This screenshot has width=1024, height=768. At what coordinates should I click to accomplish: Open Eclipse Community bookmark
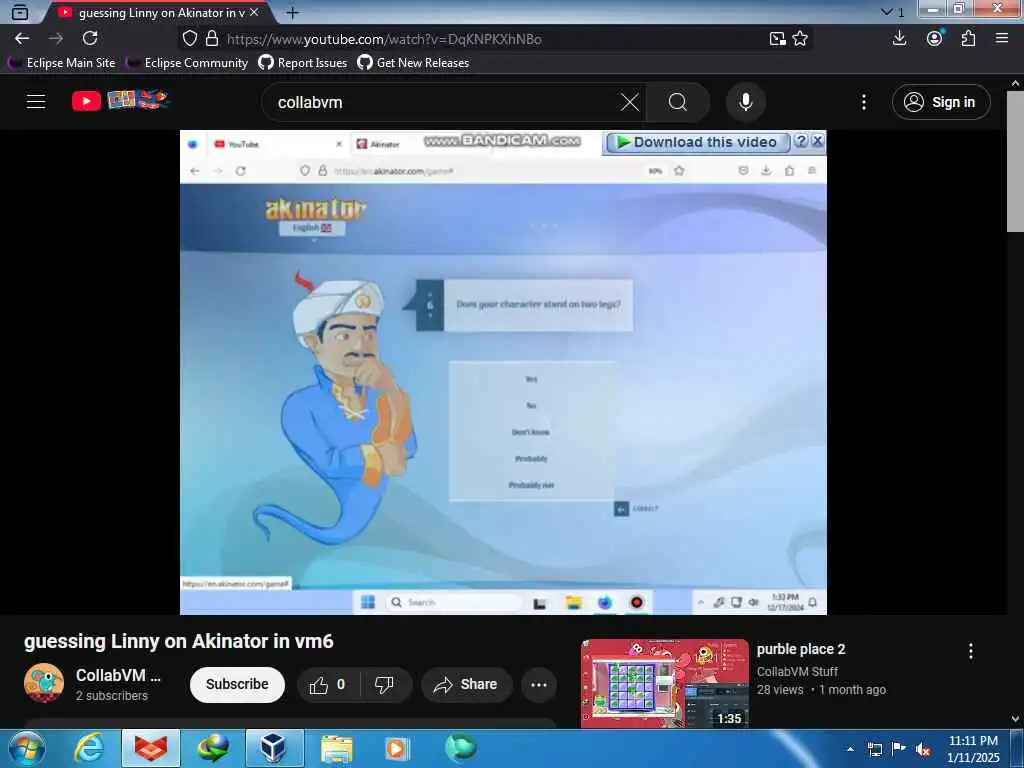pyautogui.click(x=187, y=63)
